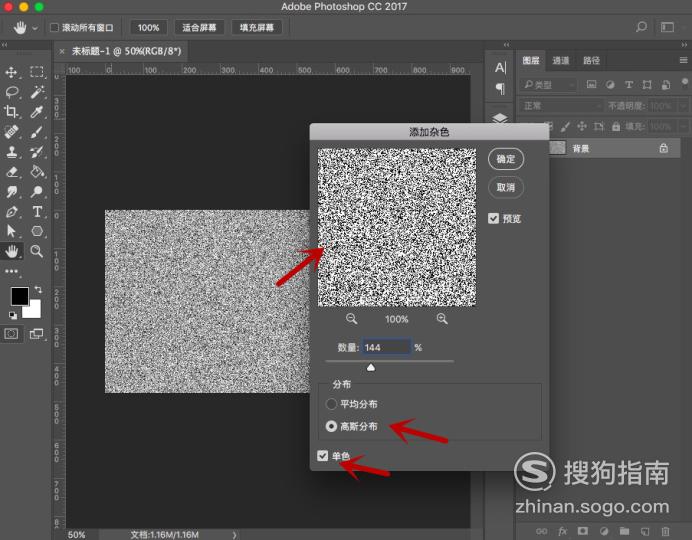Click the noise amount slider handle
692x540 pixels.
pos(371,368)
